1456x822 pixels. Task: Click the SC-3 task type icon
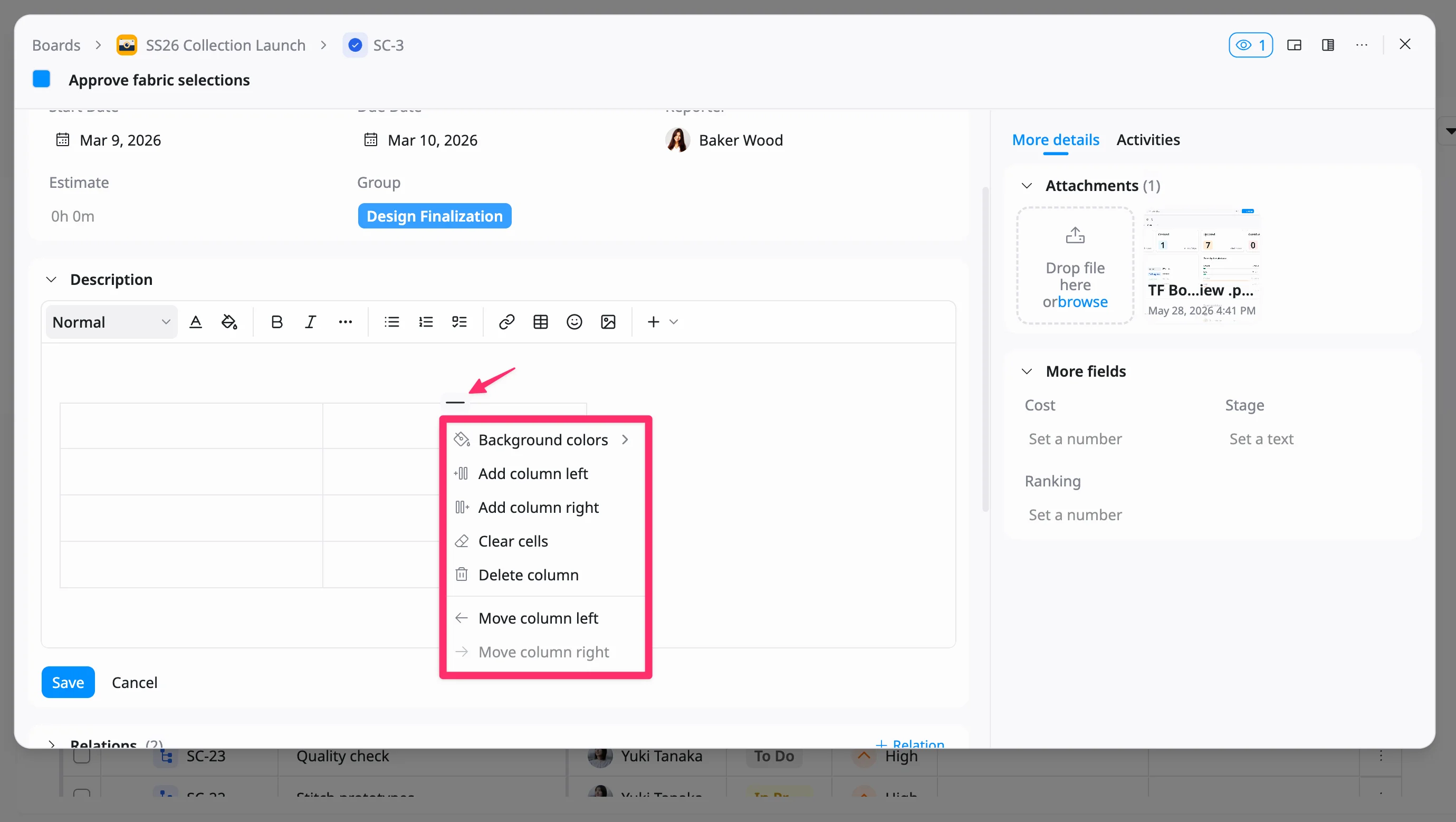pyautogui.click(x=355, y=45)
